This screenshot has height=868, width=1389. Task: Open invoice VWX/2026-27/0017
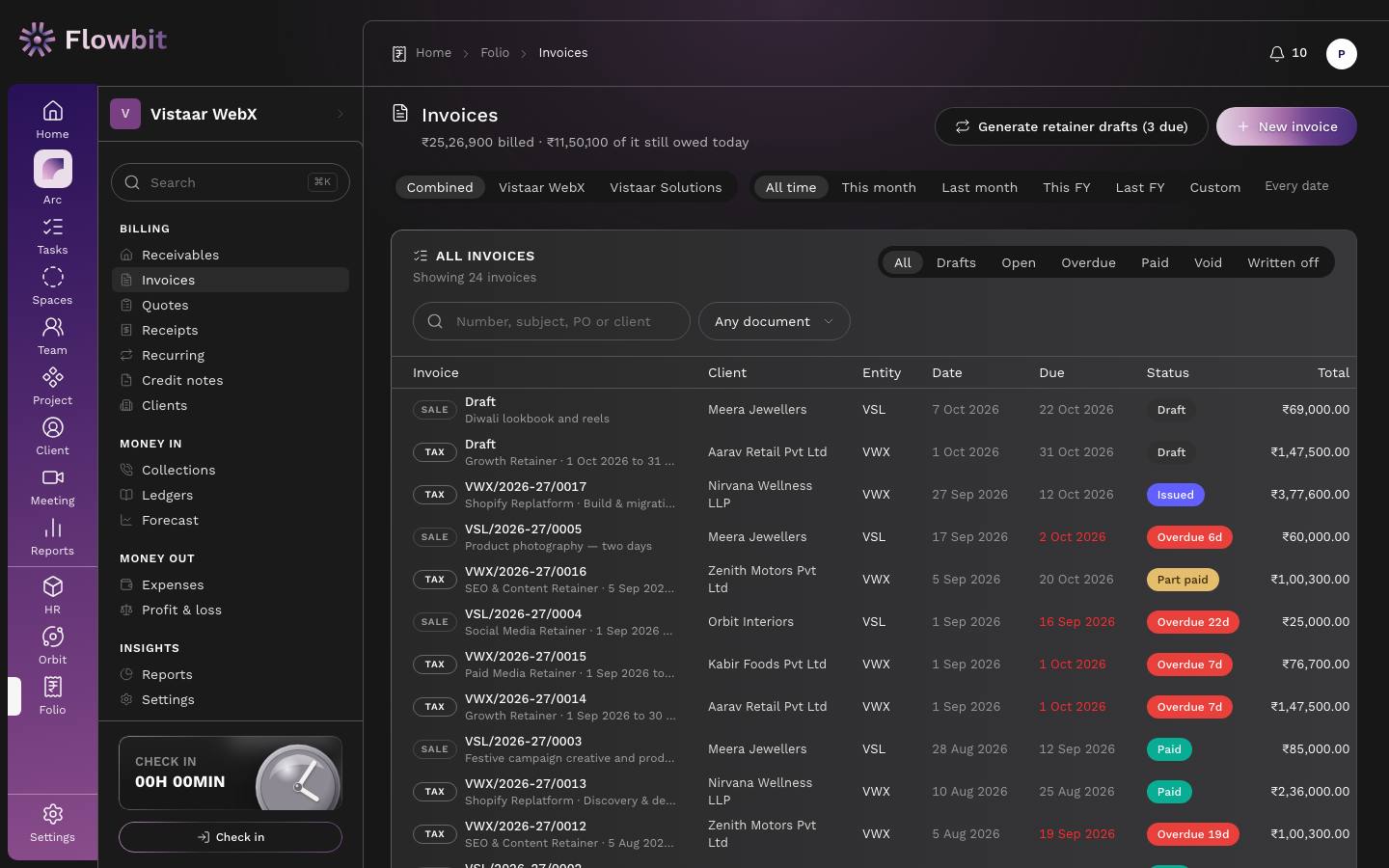coord(526,487)
